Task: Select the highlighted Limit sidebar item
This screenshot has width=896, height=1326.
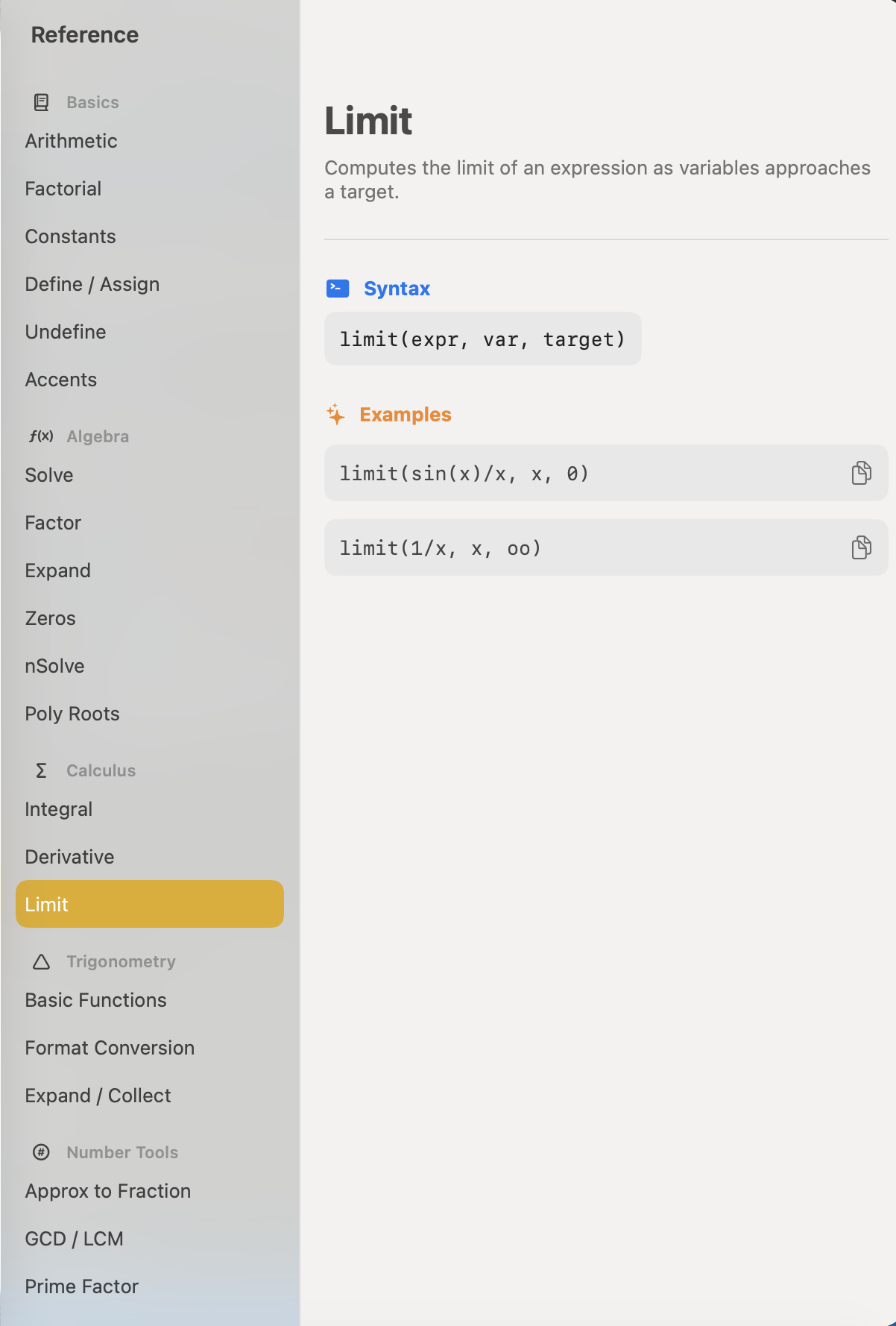Action: tap(149, 904)
